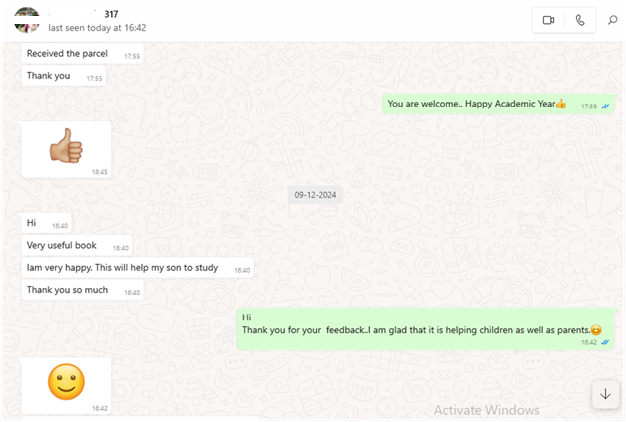Start a voice call
626x422 pixels.
[x=580, y=20]
